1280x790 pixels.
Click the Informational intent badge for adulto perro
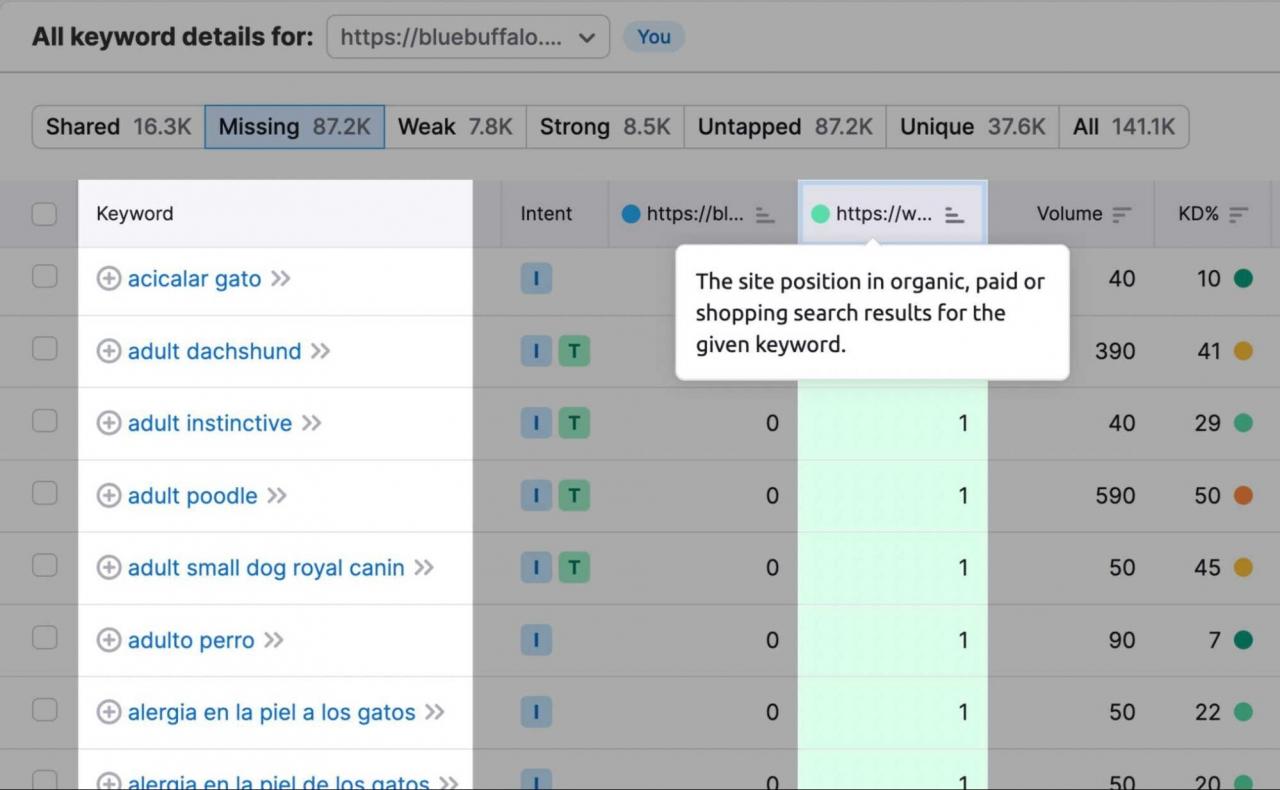(536, 640)
